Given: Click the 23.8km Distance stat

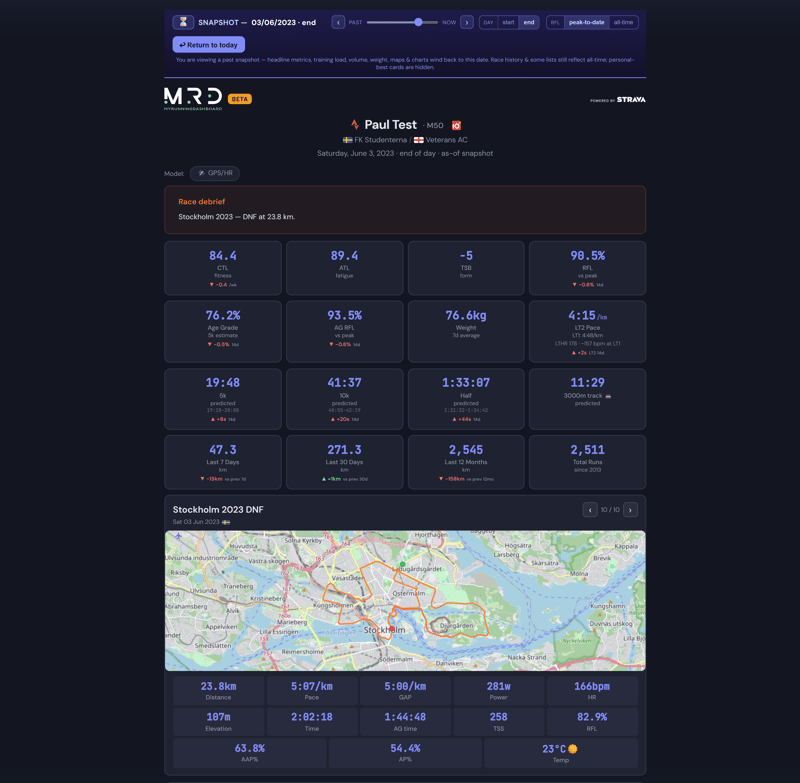Looking at the screenshot, I should click(x=218, y=691).
